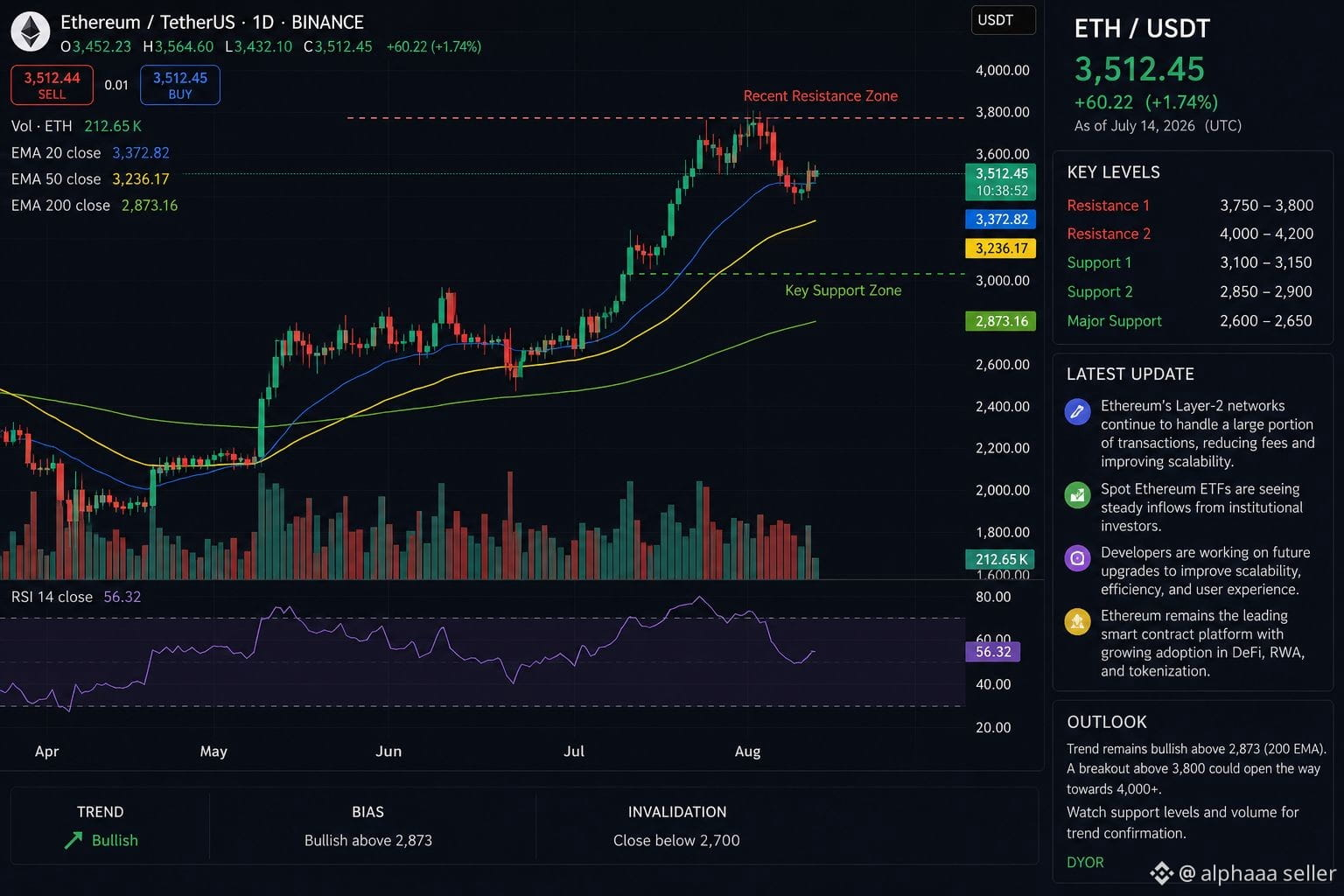
Task: Click the ETH / USDT heading in the side panel
Action: point(1142,29)
